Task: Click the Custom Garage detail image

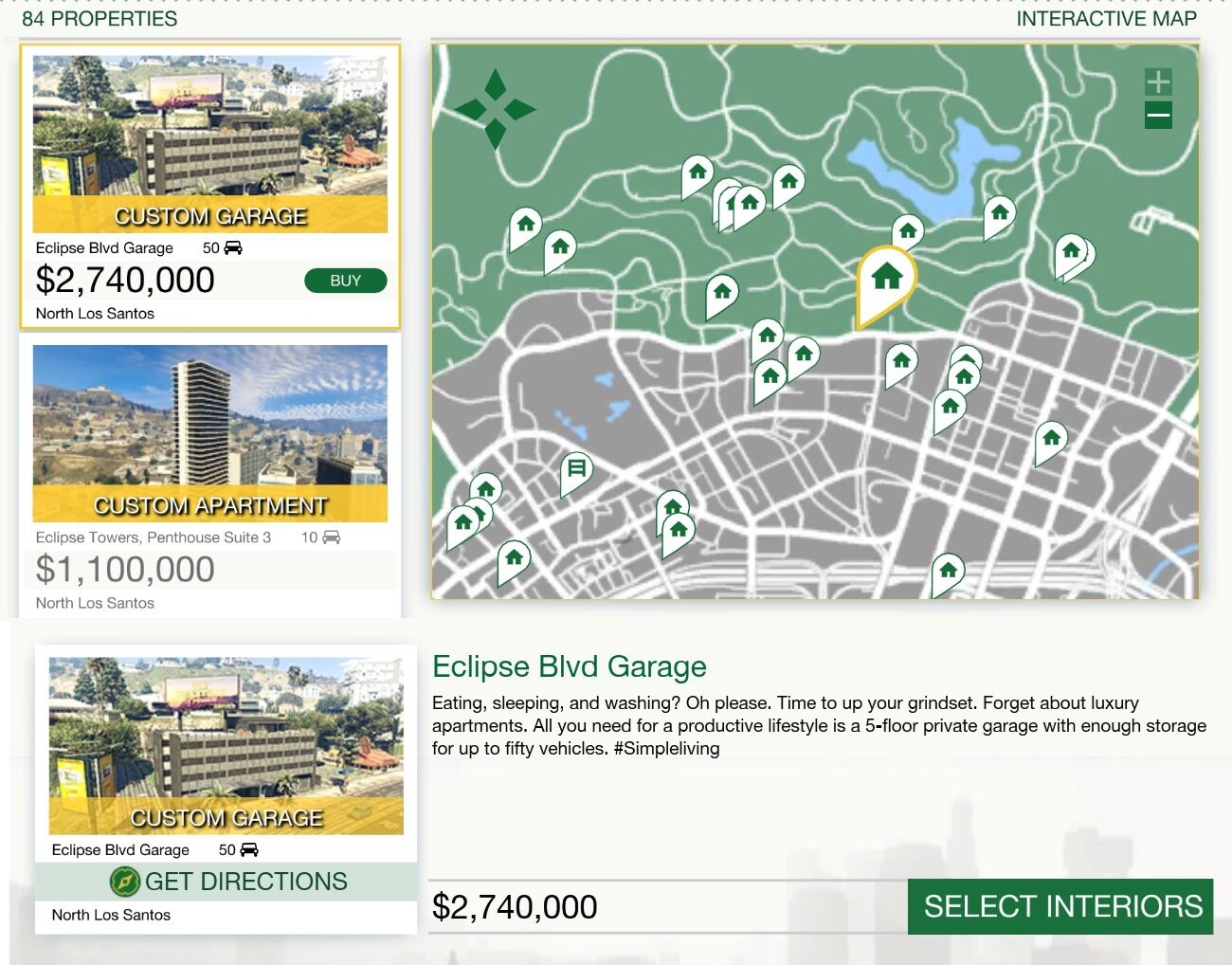Action: point(226,744)
